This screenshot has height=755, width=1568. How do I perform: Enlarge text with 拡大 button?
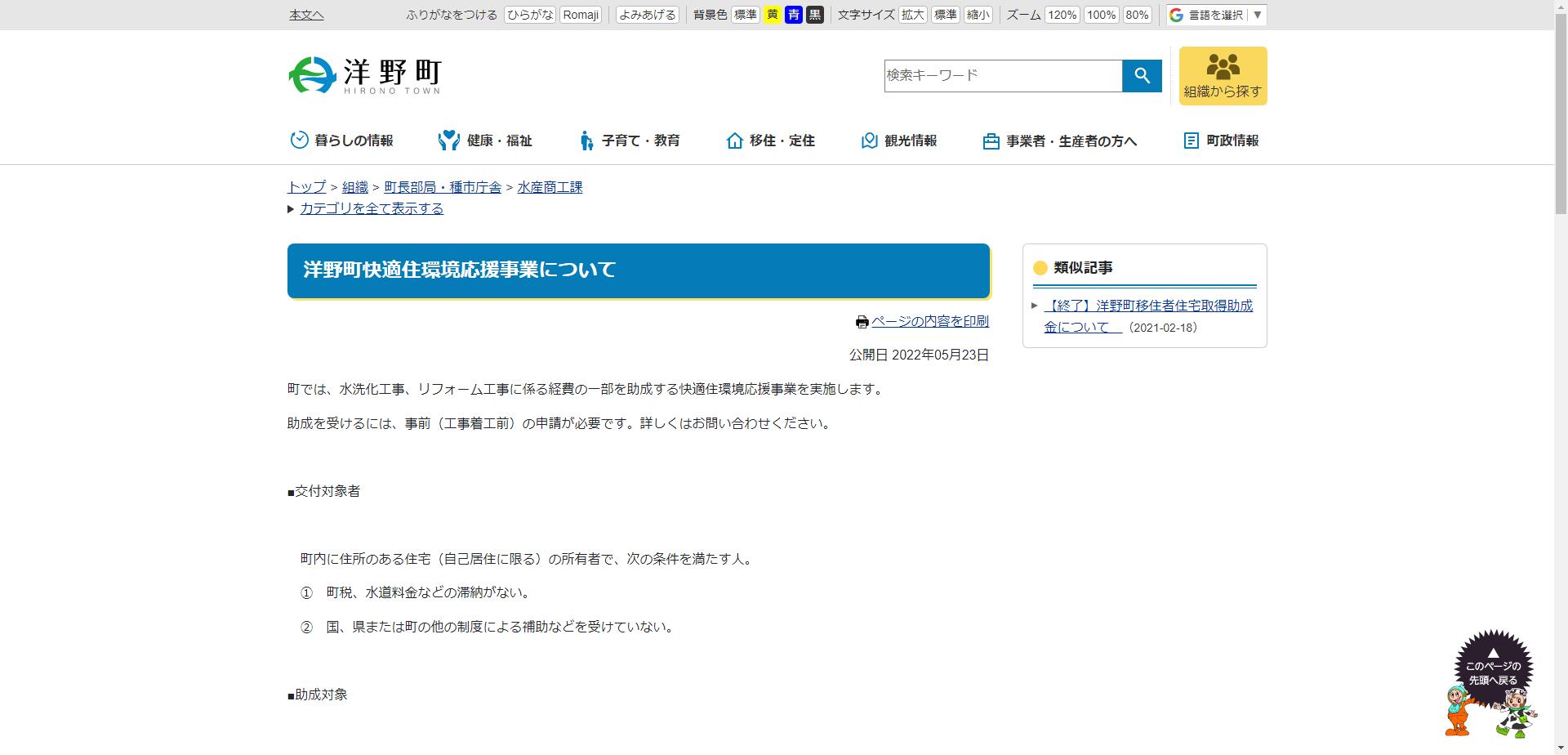pyautogui.click(x=912, y=15)
